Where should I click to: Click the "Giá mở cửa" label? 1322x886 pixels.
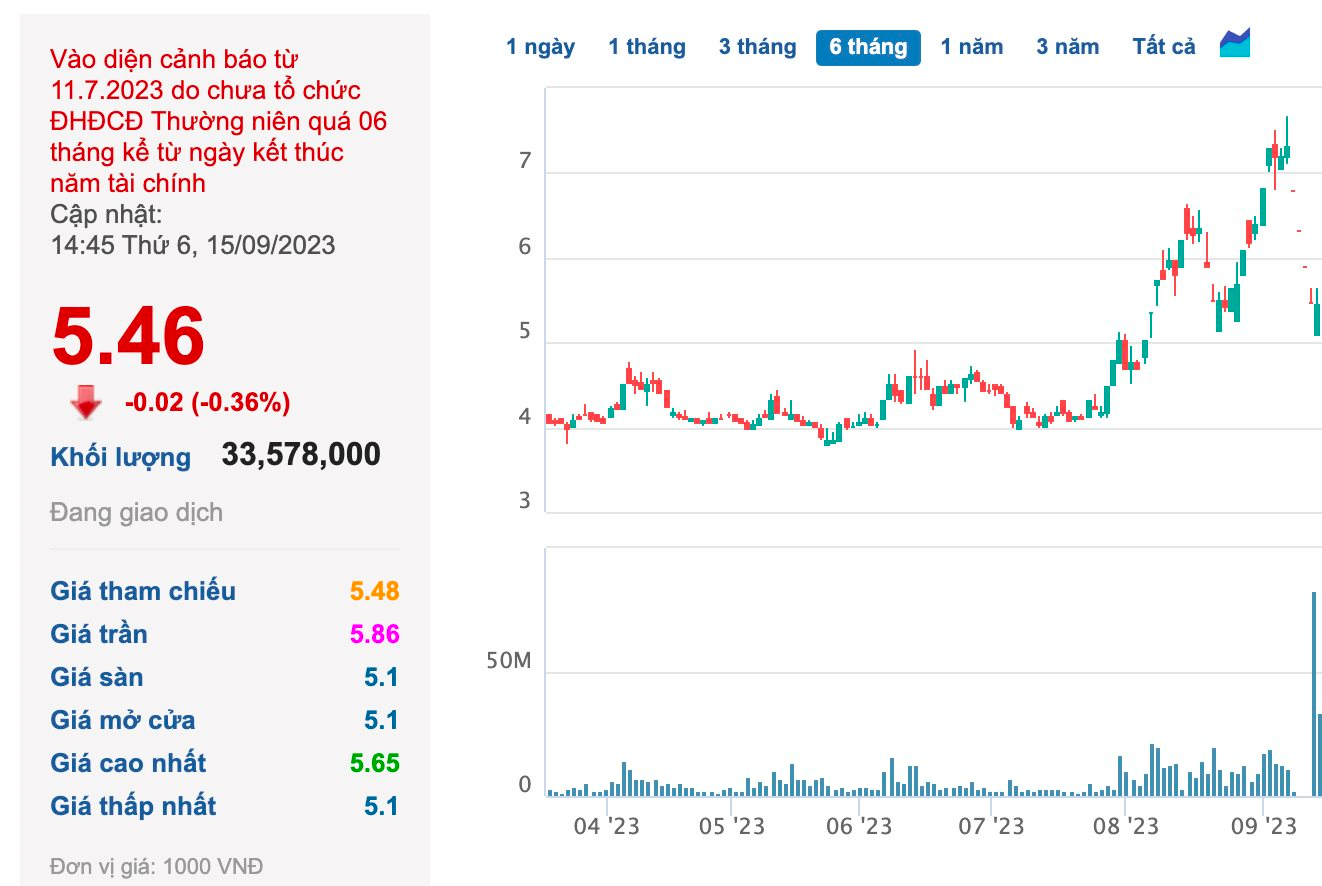123,720
